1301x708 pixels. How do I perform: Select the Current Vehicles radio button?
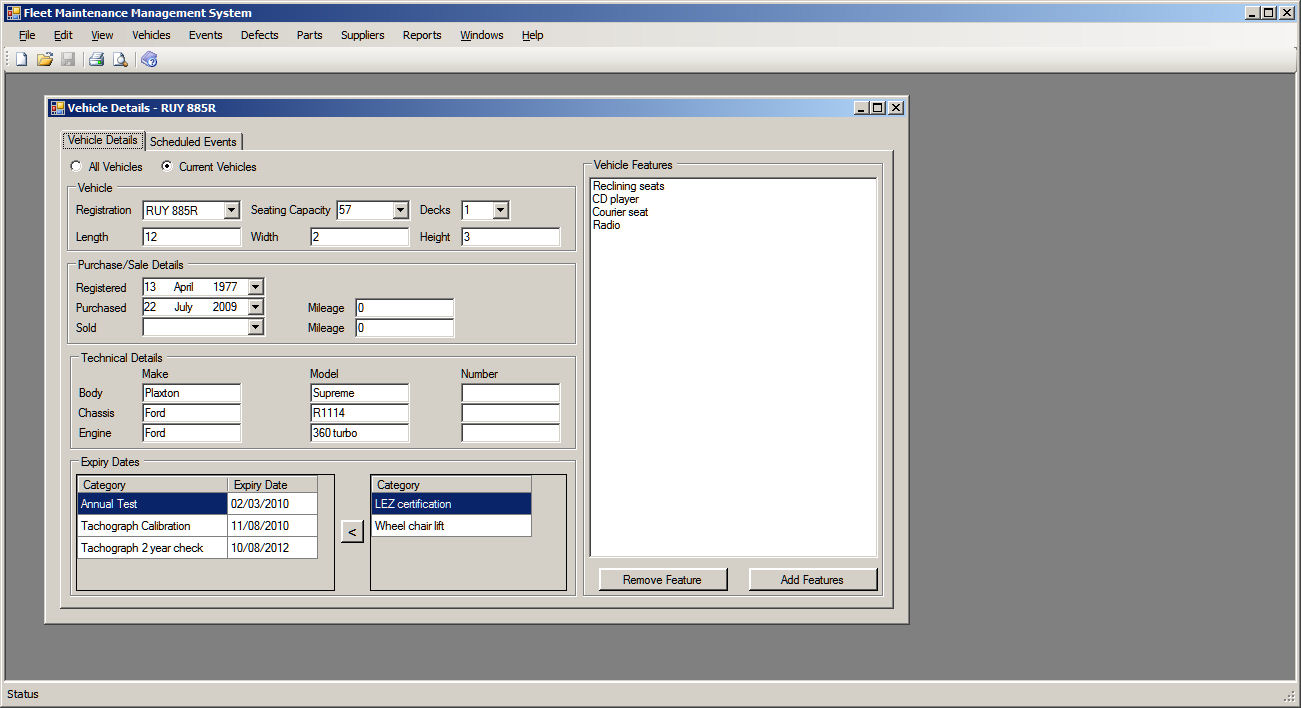pyautogui.click(x=166, y=167)
